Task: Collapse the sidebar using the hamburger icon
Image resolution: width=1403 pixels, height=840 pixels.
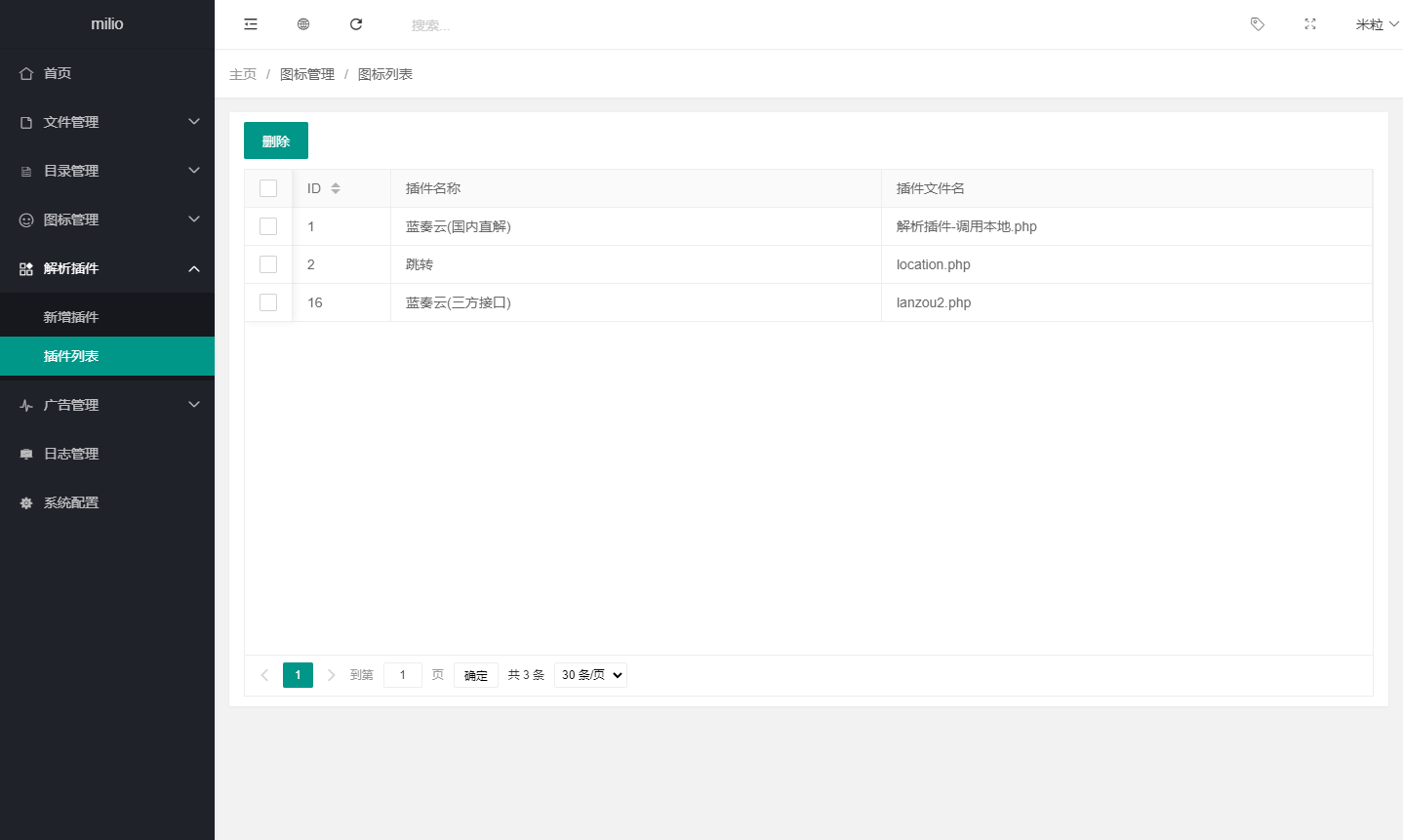Action: [x=251, y=23]
